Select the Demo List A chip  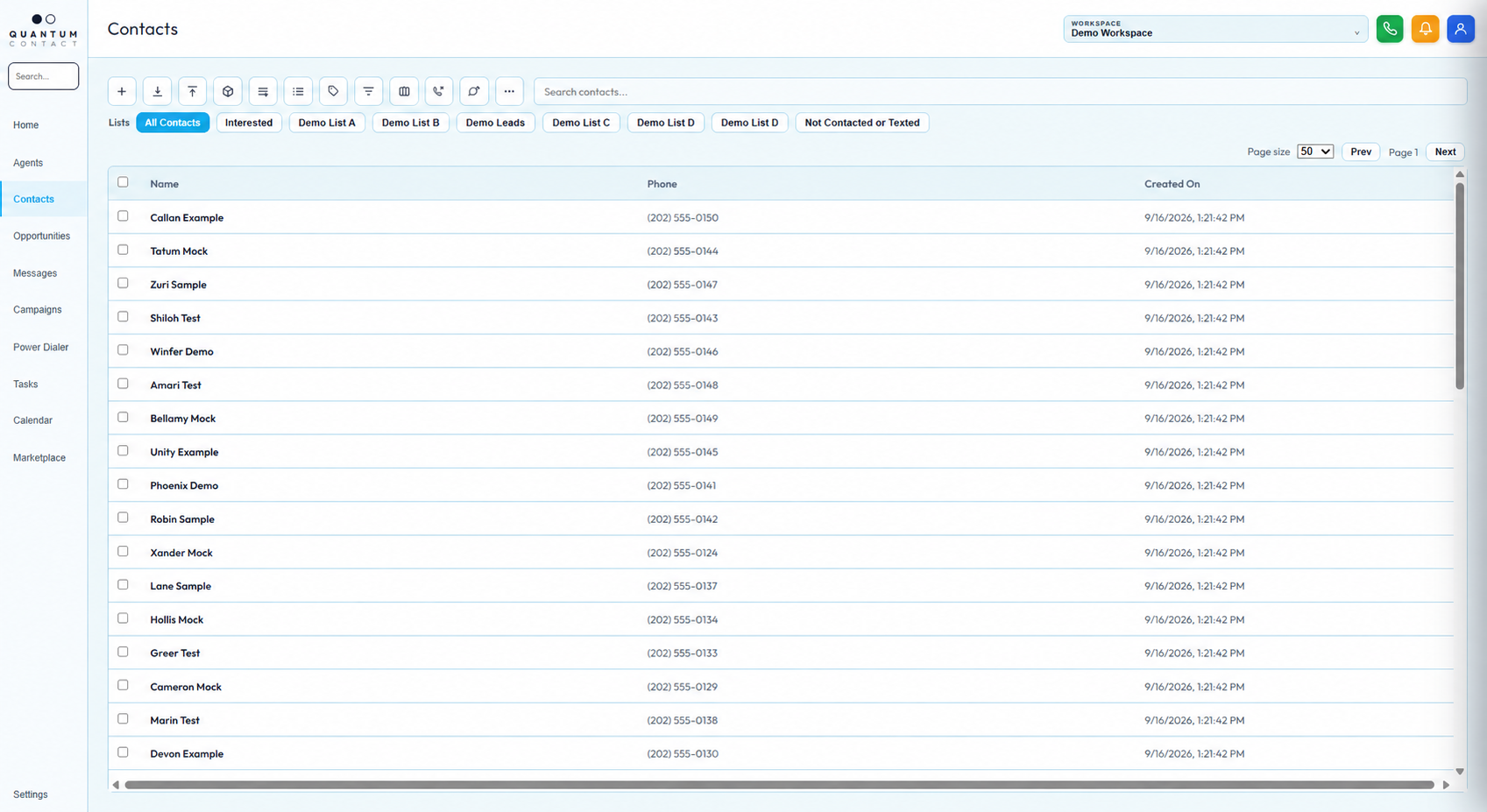coord(327,123)
